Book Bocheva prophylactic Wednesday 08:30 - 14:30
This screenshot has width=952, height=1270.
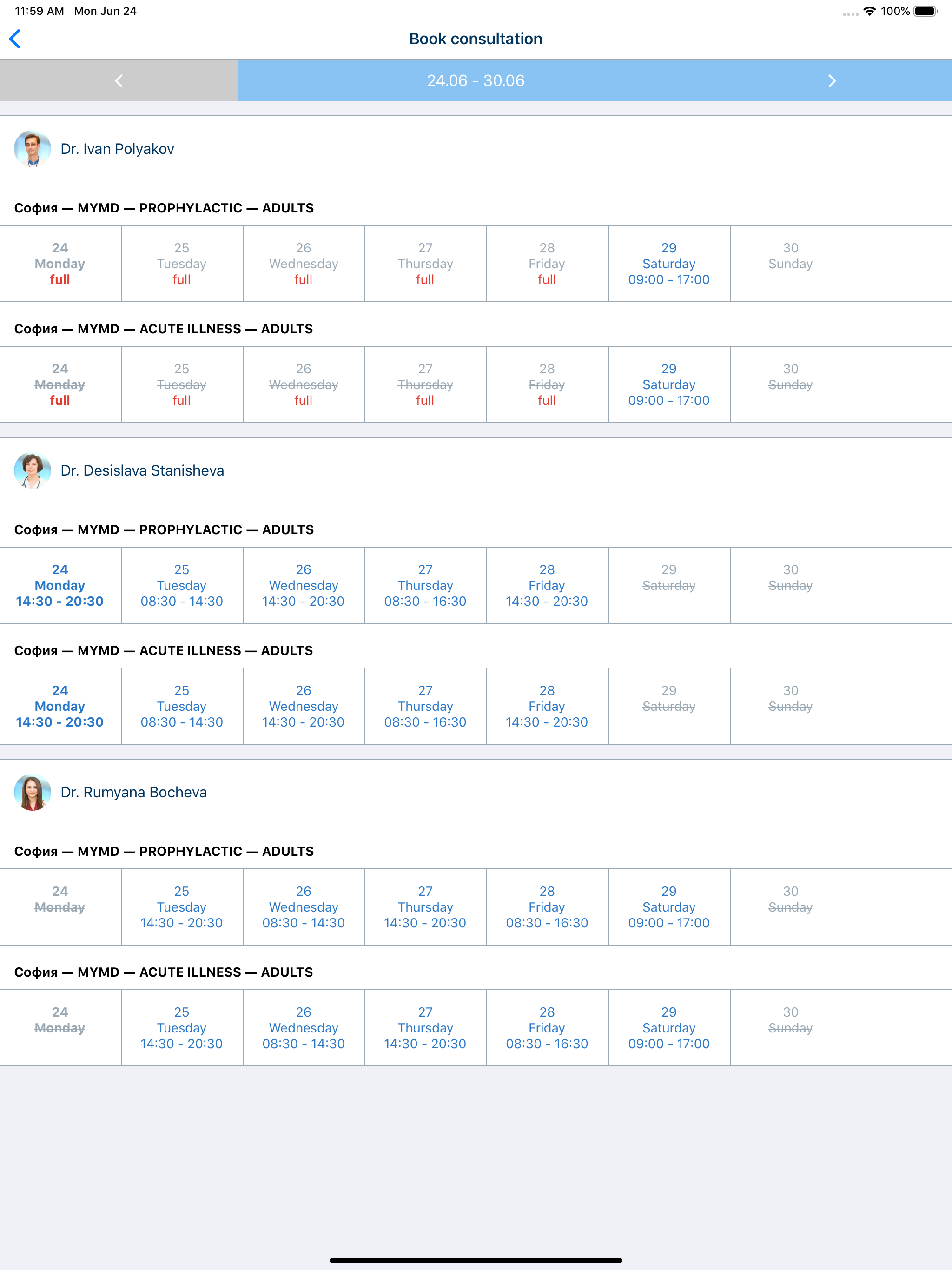click(x=304, y=906)
